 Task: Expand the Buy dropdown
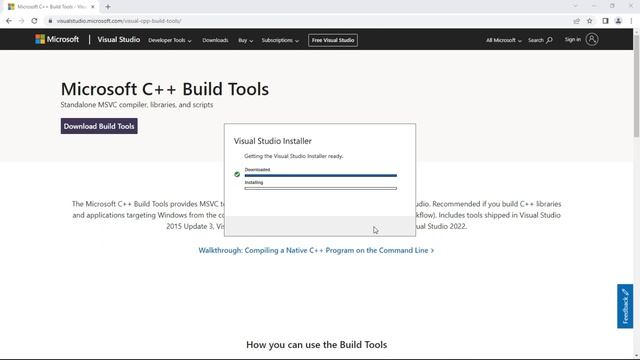pyautogui.click(x=246, y=40)
